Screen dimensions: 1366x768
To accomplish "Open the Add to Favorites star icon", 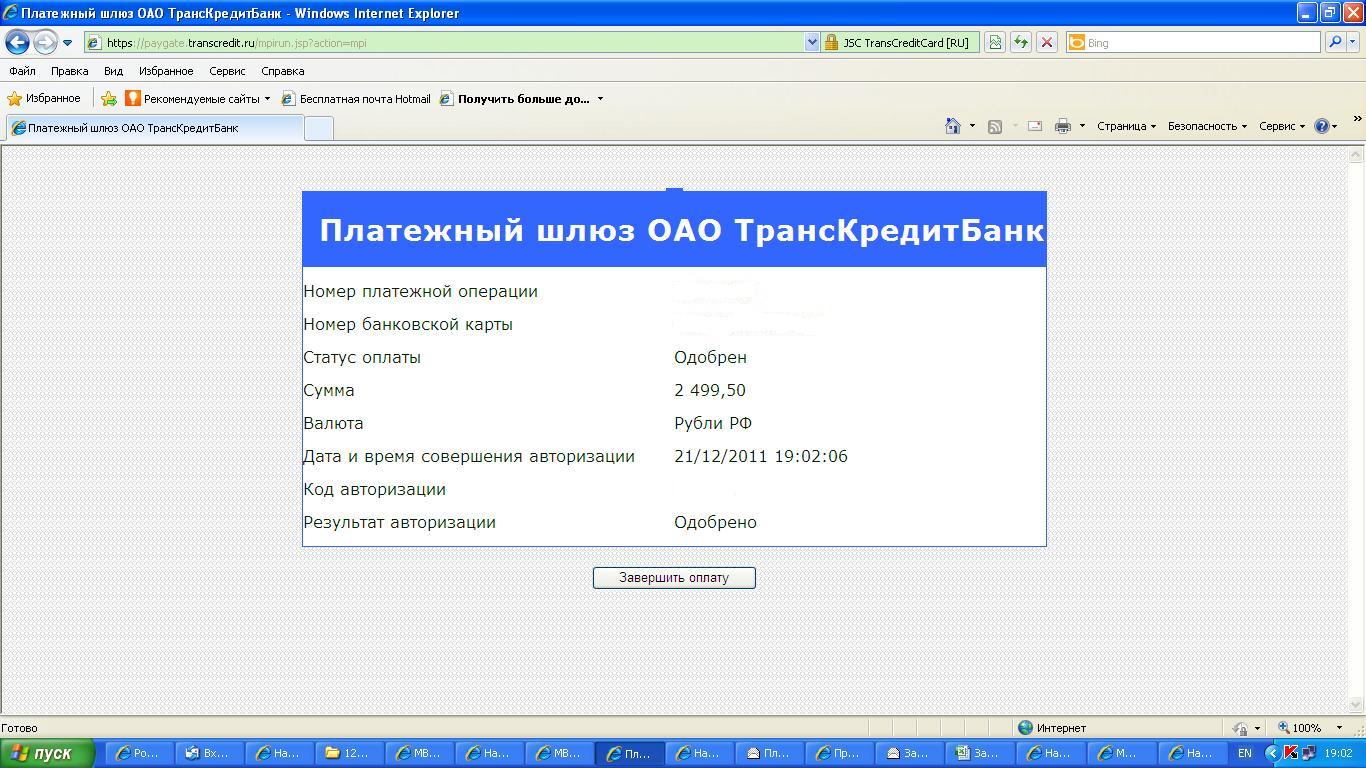I will click(x=109, y=99).
